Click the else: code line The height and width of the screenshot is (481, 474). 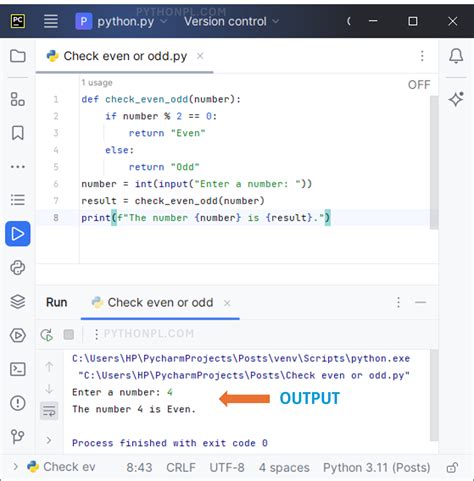120,150
